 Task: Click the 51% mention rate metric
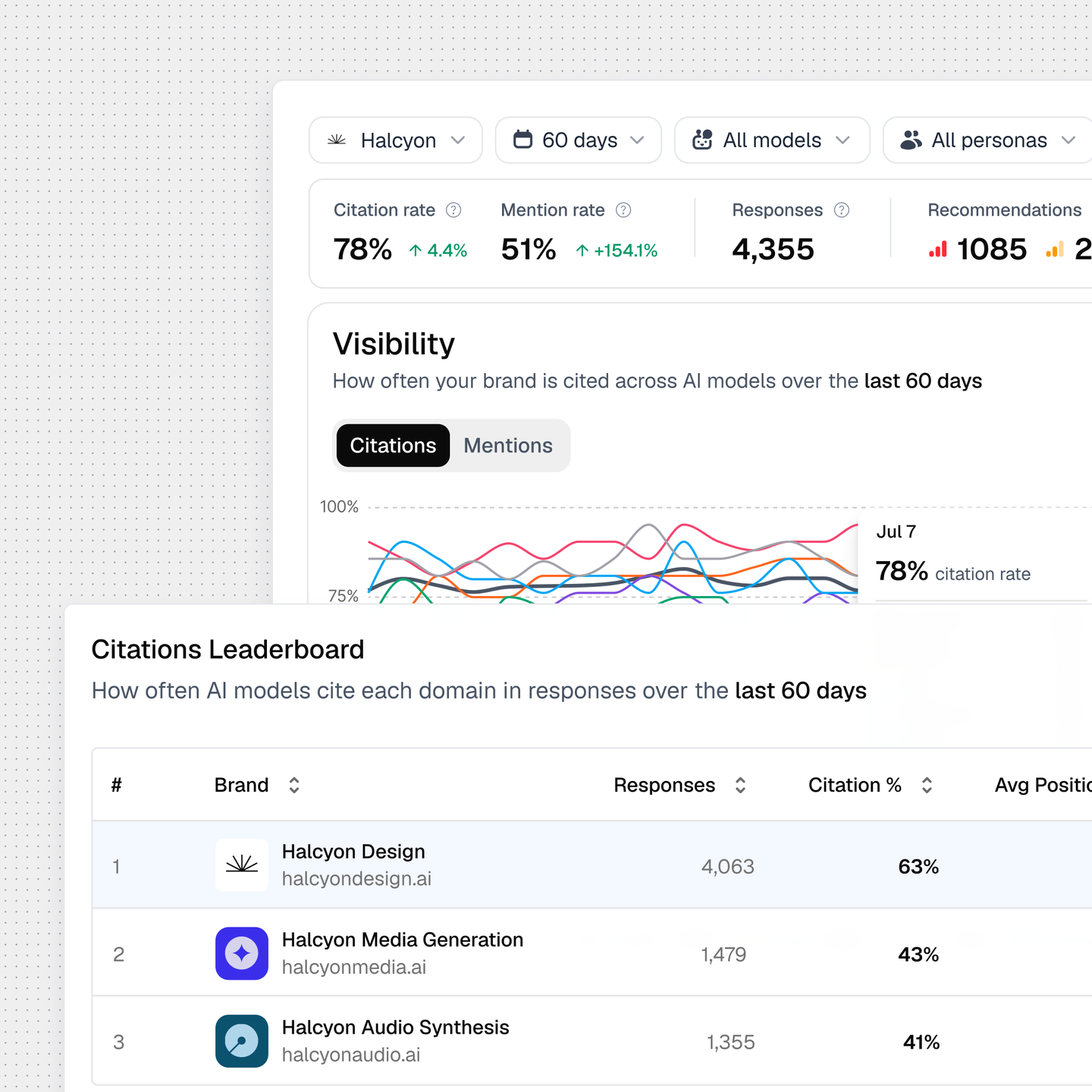529,249
